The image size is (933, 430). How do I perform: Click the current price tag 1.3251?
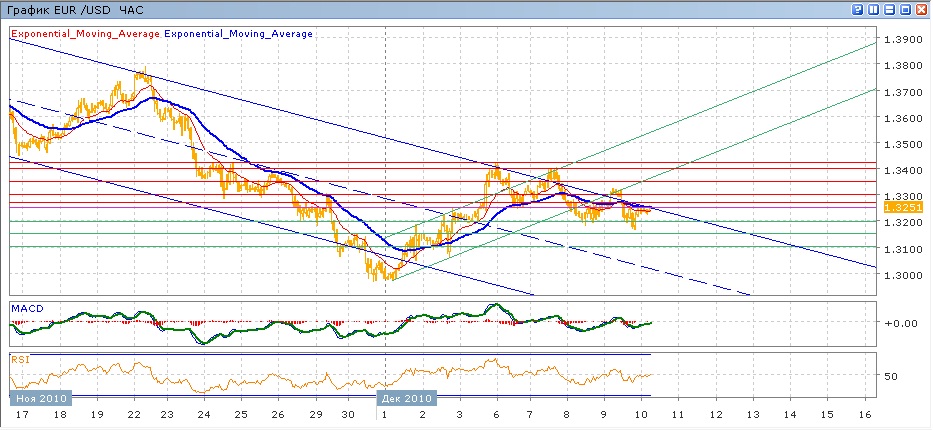pyautogui.click(x=903, y=208)
